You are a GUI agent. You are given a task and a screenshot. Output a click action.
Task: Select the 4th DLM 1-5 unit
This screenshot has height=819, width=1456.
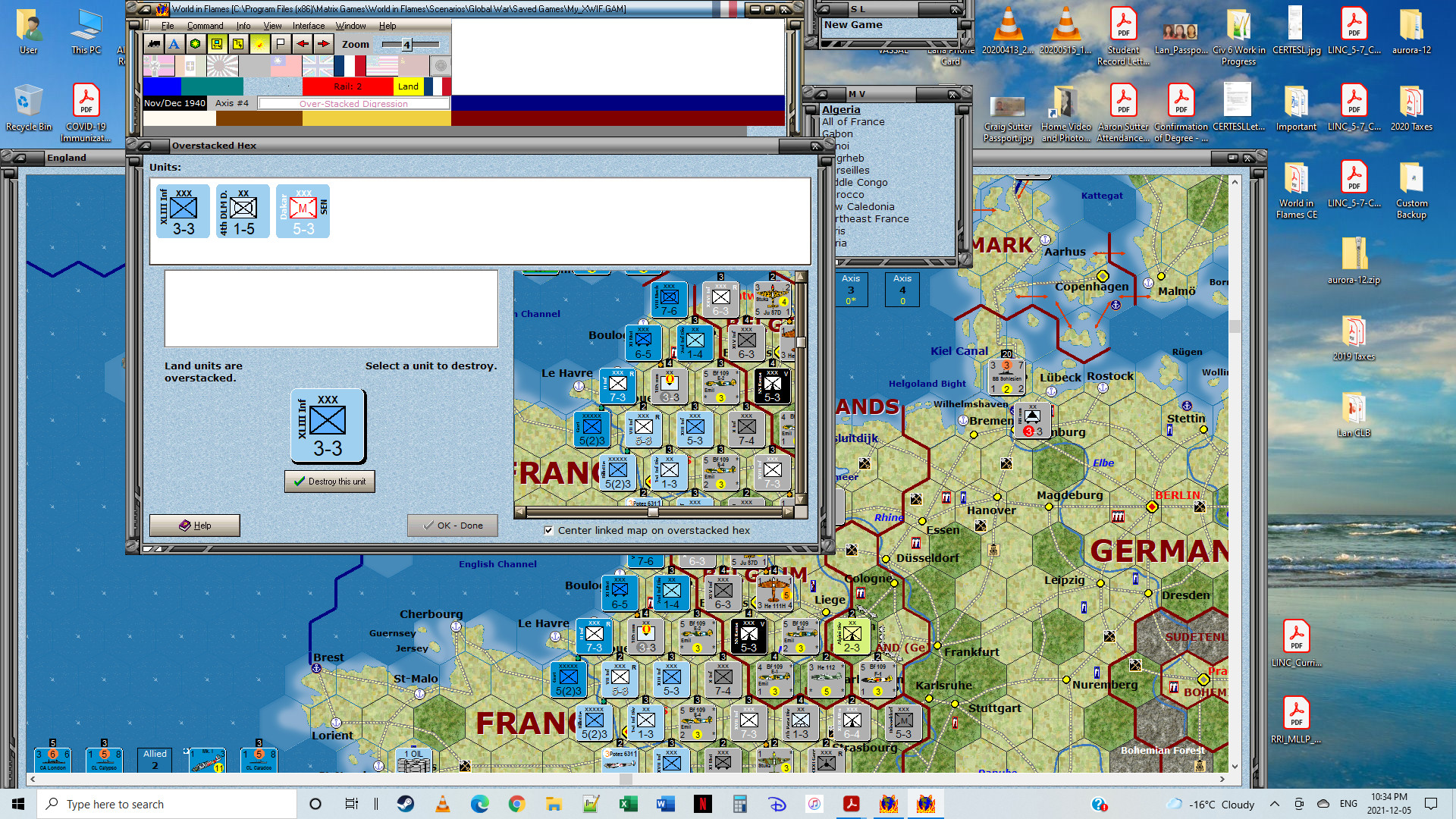pyautogui.click(x=243, y=212)
